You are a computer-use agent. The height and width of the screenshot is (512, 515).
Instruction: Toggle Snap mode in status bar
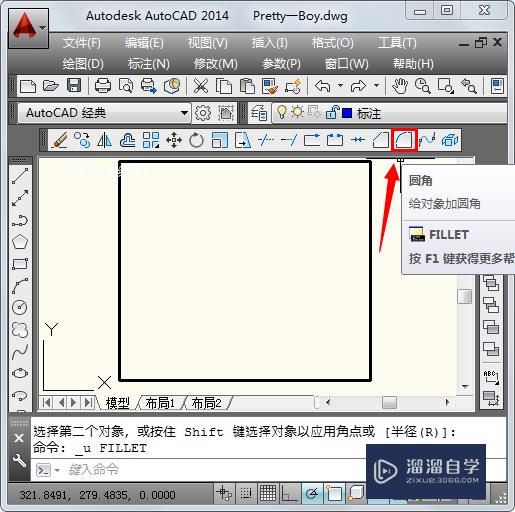[246, 493]
